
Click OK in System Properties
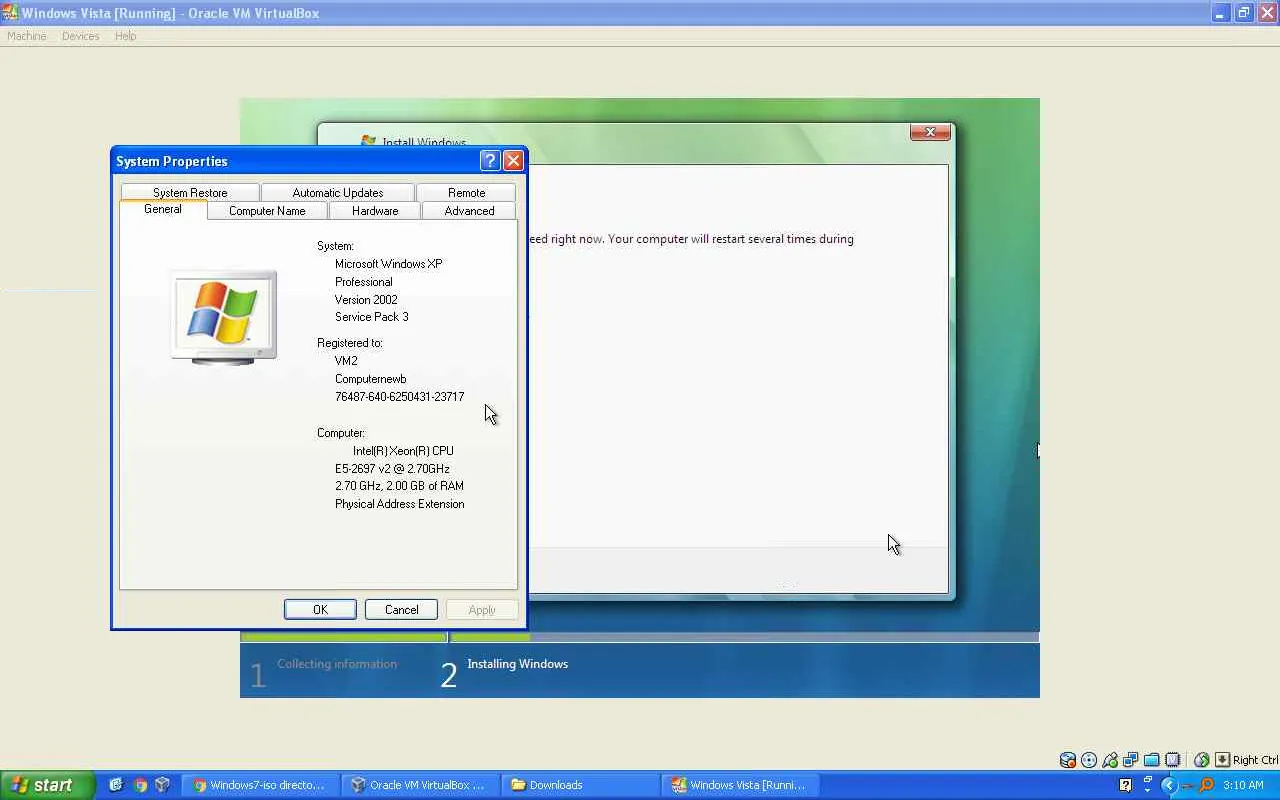tap(320, 610)
